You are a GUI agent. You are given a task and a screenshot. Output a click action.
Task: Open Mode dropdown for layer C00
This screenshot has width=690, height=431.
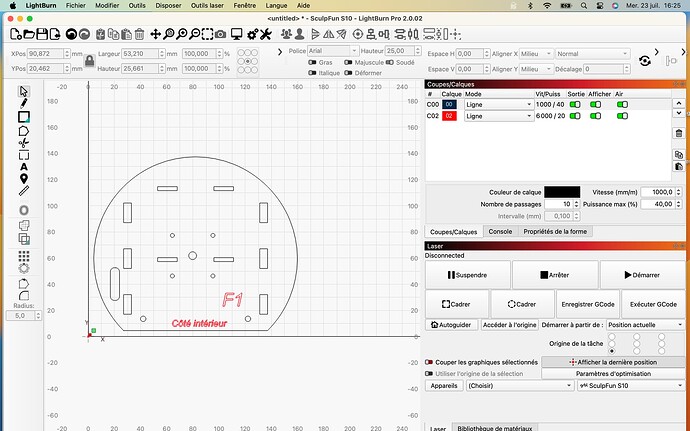499,105
